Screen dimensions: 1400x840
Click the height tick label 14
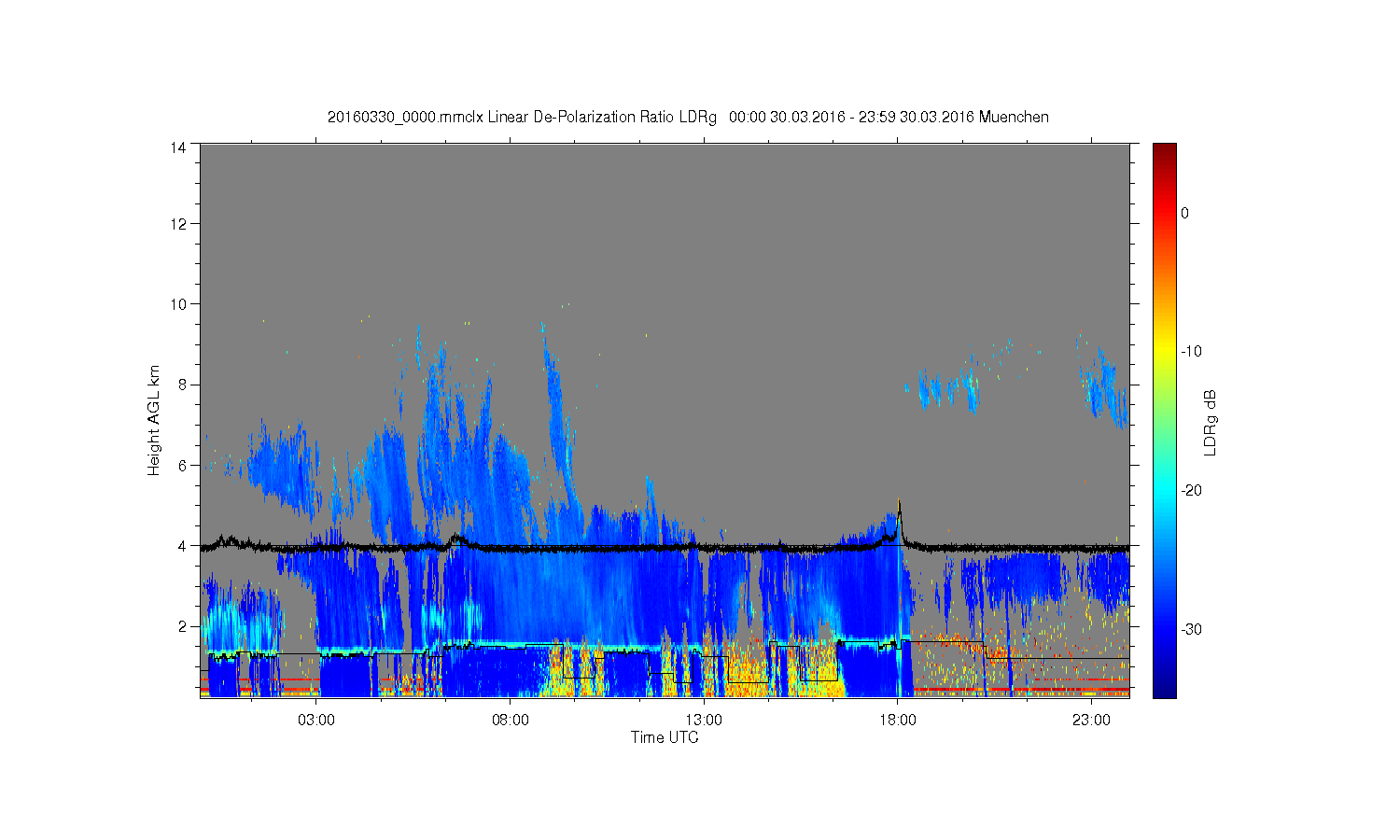pyautogui.click(x=178, y=147)
